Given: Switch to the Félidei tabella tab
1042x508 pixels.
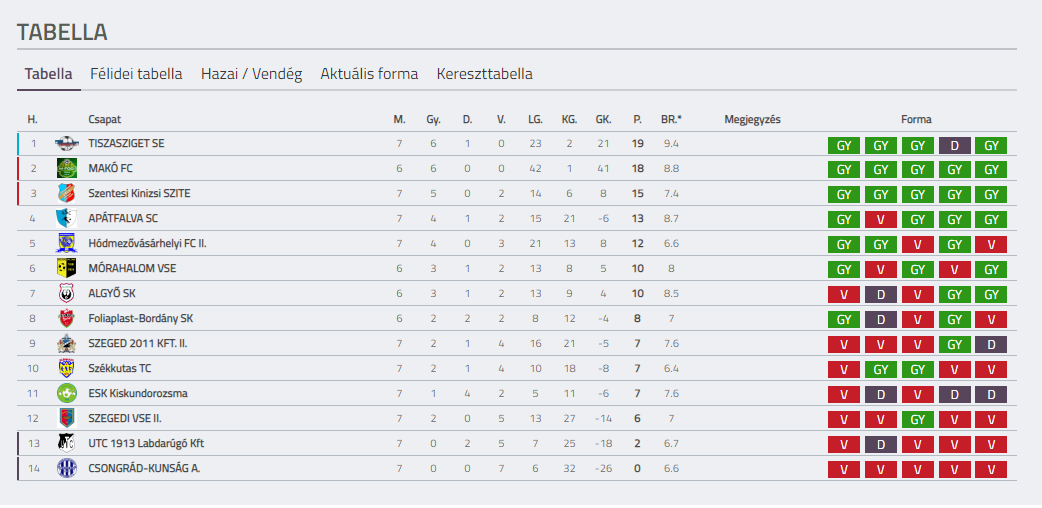Looking at the screenshot, I should (136, 74).
